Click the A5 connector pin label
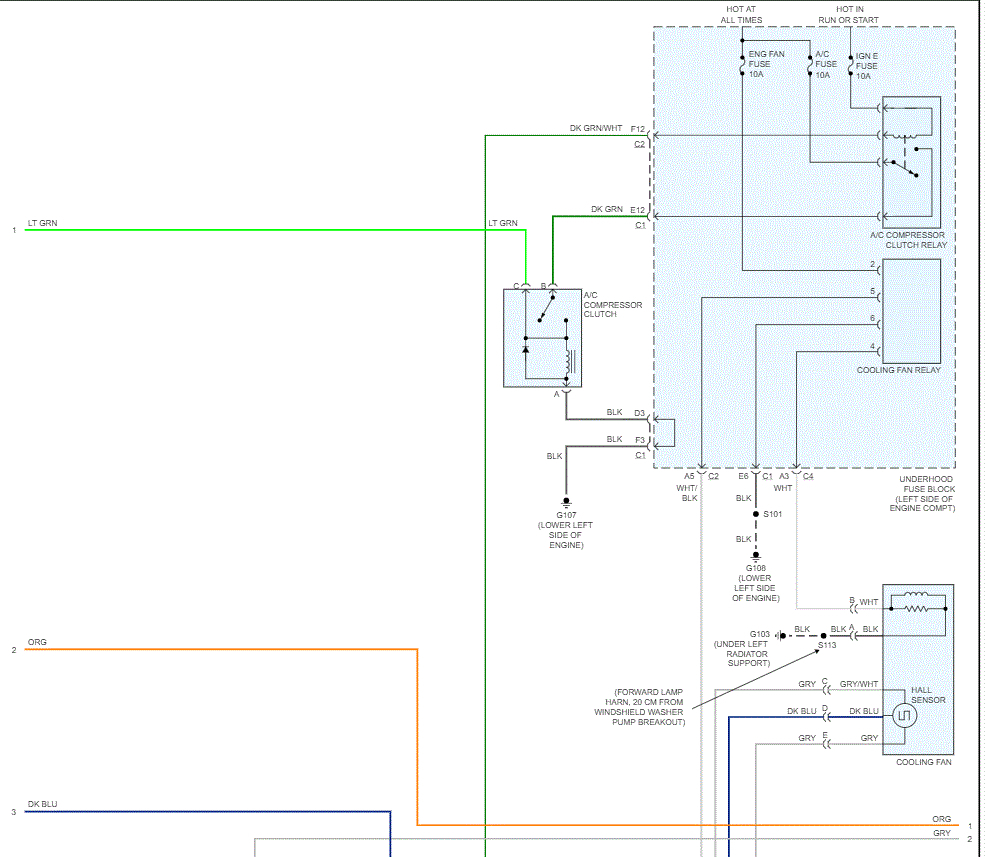This screenshot has height=857, width=985. (689, 476)
